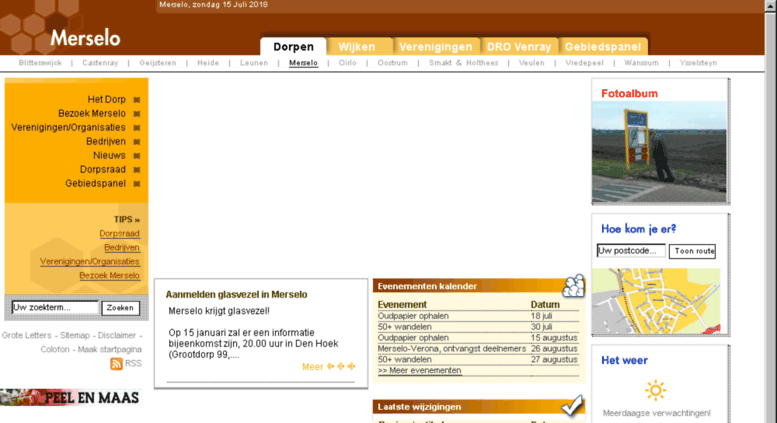Go to village Oostrum

(392, 63)
